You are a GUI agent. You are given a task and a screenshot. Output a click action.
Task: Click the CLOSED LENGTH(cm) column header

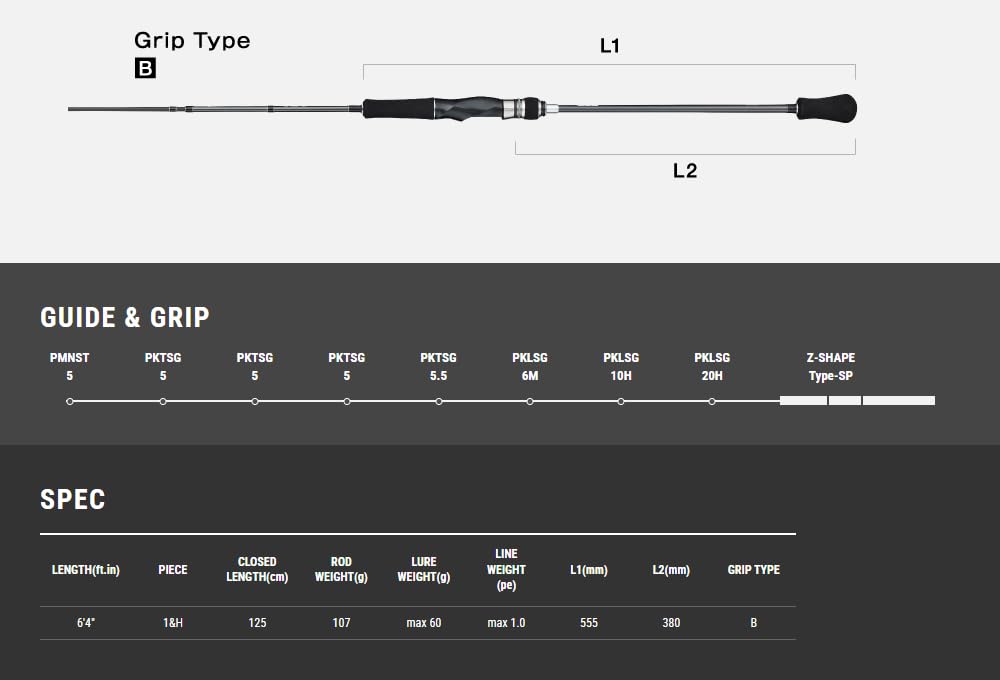pos(256,569)
